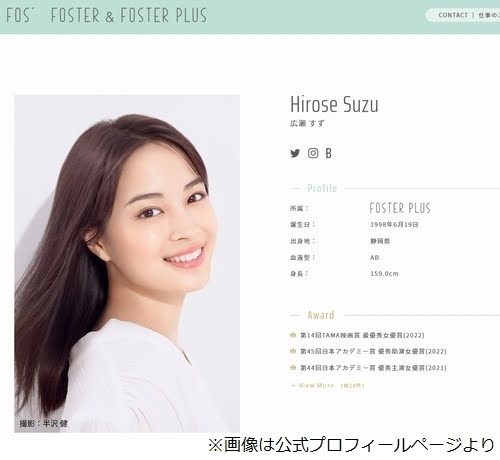The image size is (500, 460).
Task: Click the FOSTER & FOSTER PLUS header title
Action: pos(129,15)
